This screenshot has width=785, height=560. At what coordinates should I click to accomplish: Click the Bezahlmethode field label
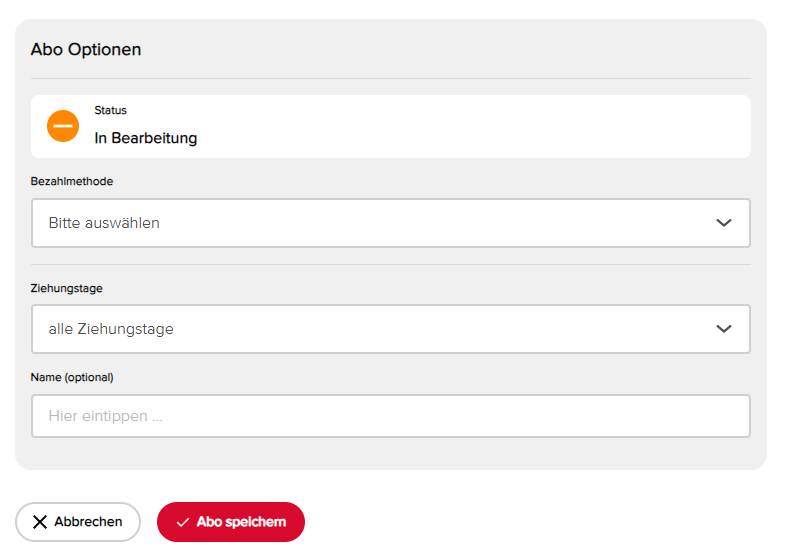pyautogui.click(x=72, y=181)
